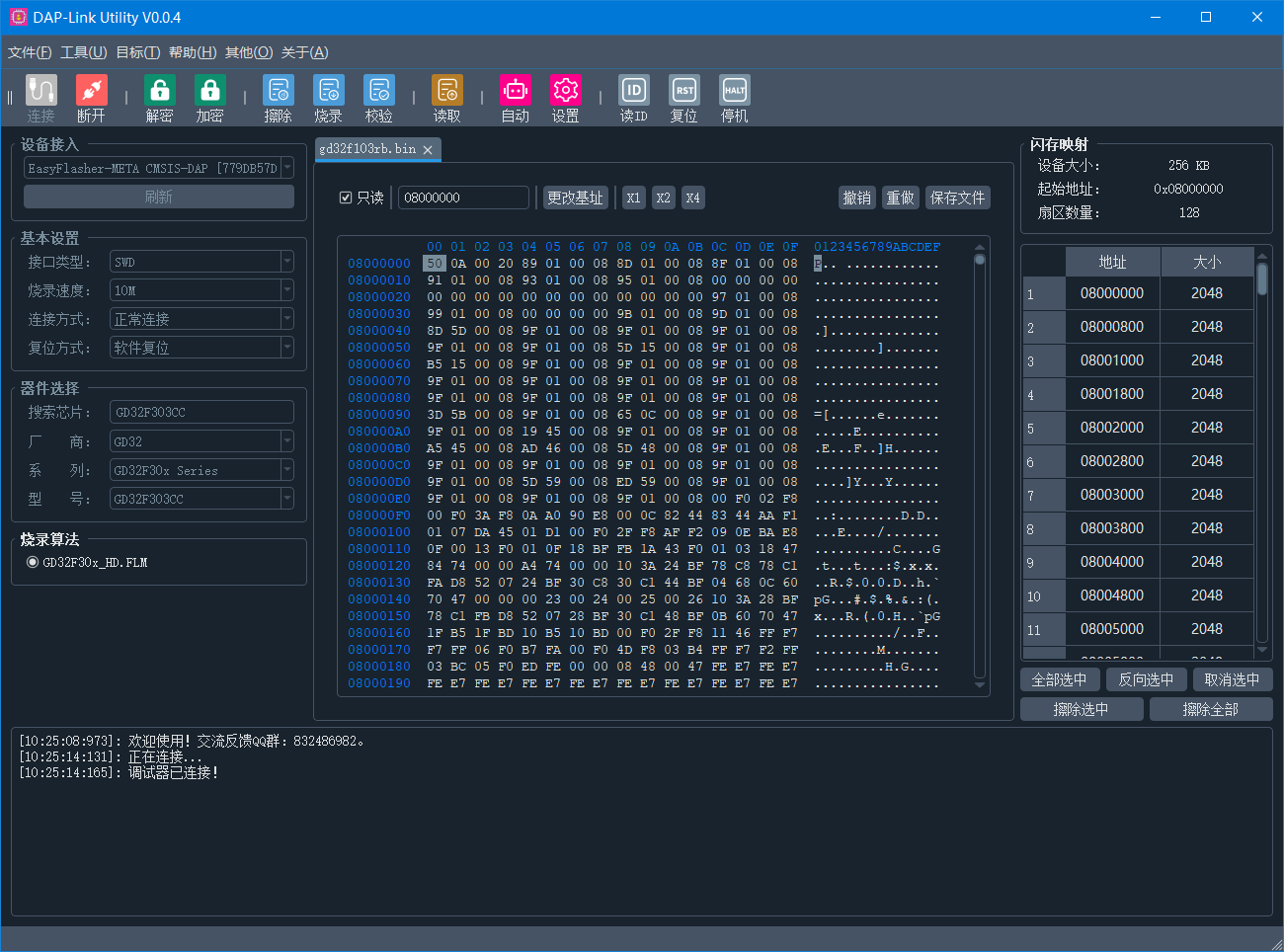Open the 帮助(H) menu
The height and width of the screenshot is (952, 1284).
point(193,52)
